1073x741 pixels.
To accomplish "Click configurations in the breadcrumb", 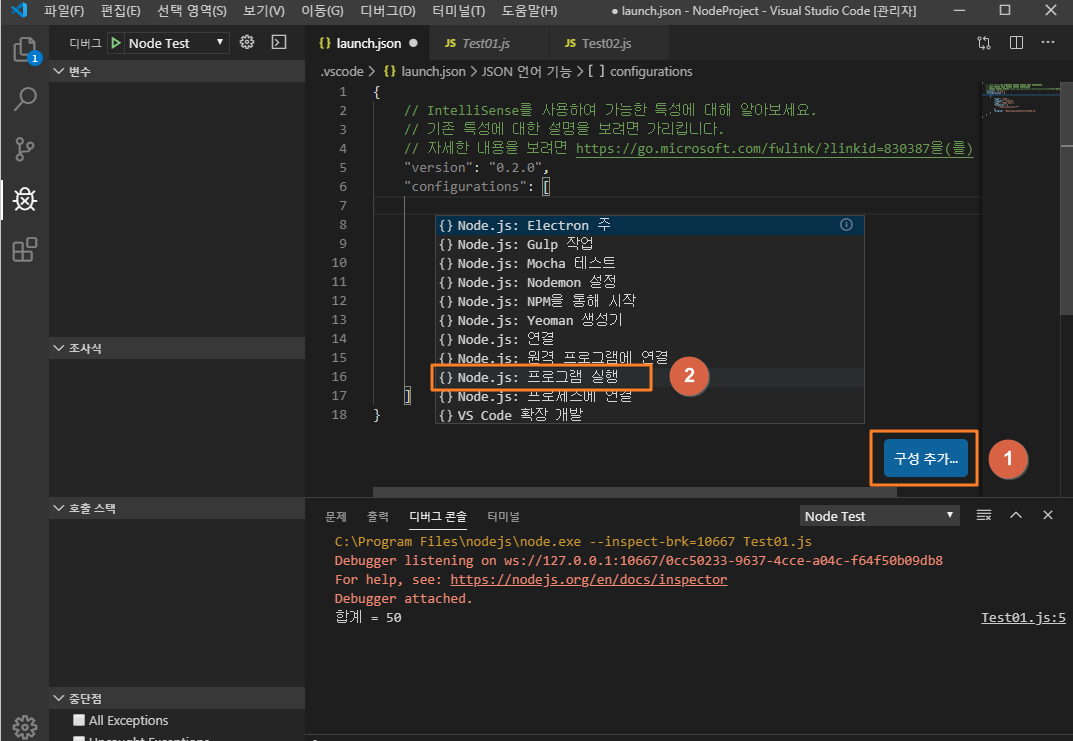I will pyautogui.click(x=650, y=71).
